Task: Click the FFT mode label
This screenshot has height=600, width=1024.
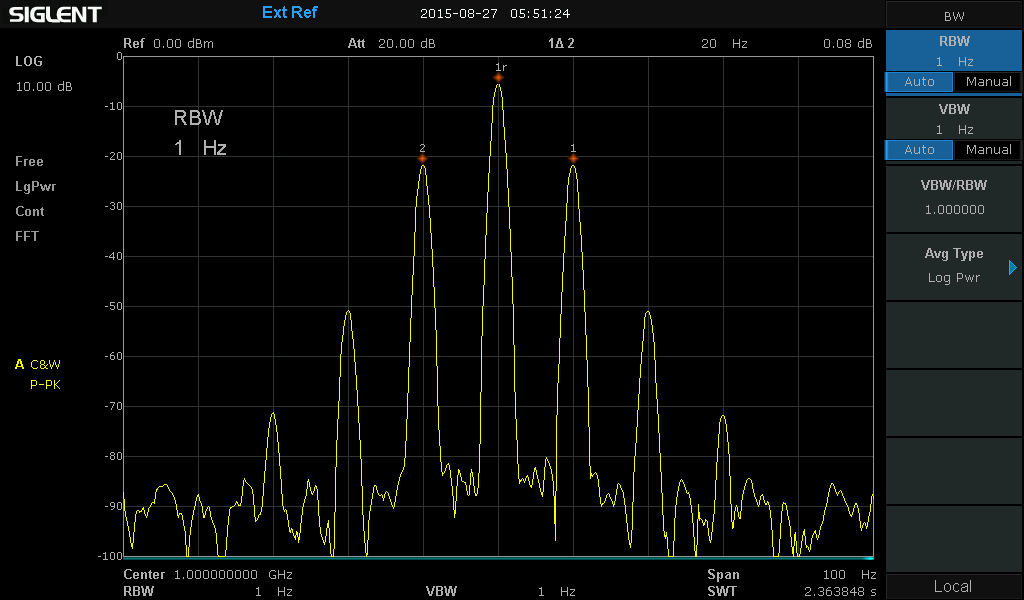Action: tap(27, 236)
